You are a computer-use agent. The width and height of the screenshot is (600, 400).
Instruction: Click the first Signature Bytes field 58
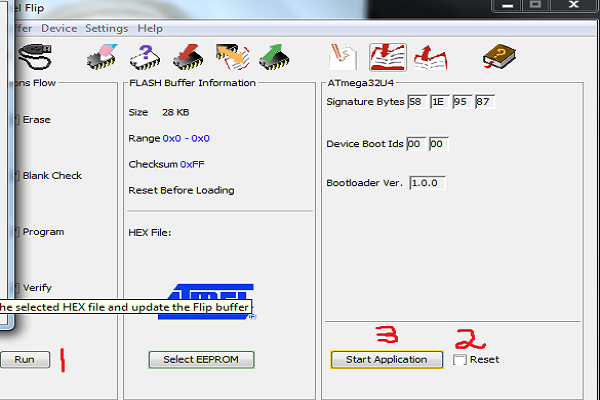pyautogui.click(x=417, y=102)
